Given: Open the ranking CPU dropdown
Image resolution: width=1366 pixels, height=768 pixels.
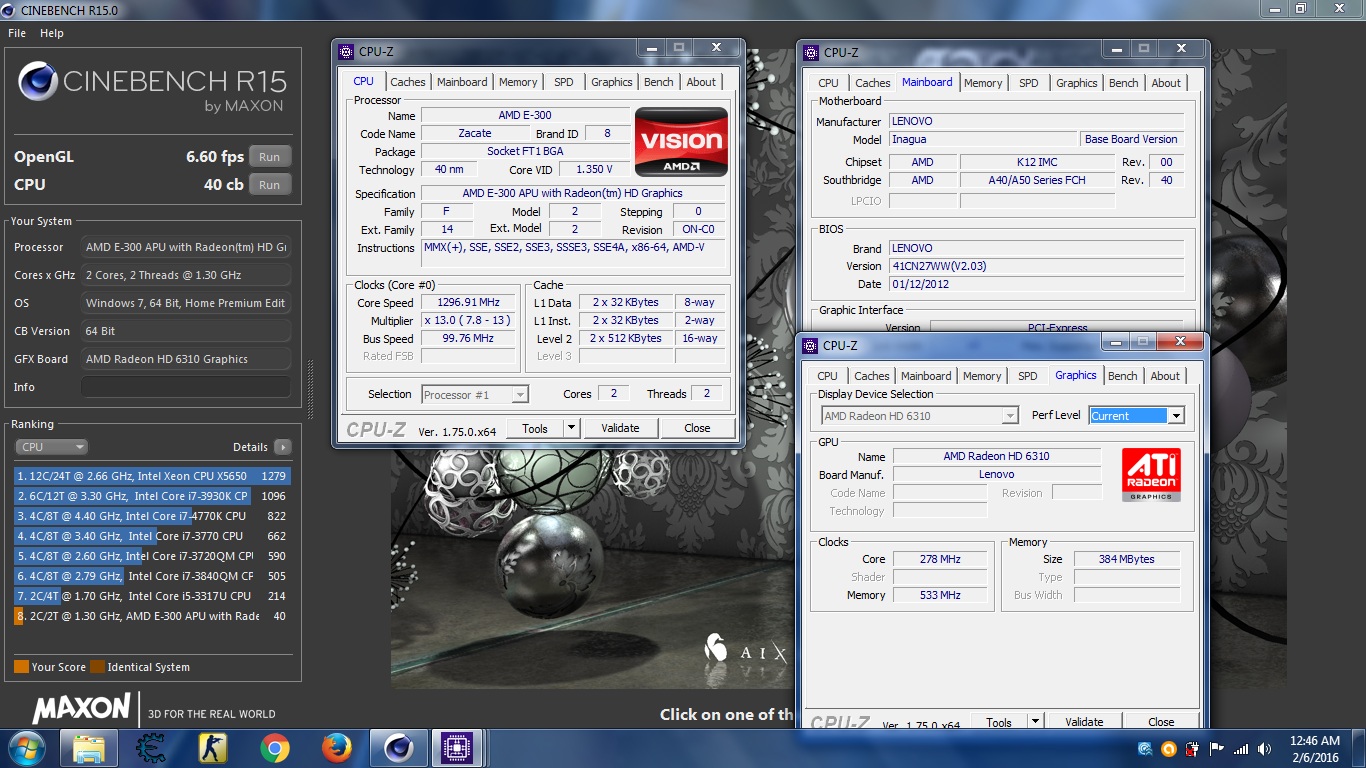Looking at the screenshot, I should pos(51,447).
